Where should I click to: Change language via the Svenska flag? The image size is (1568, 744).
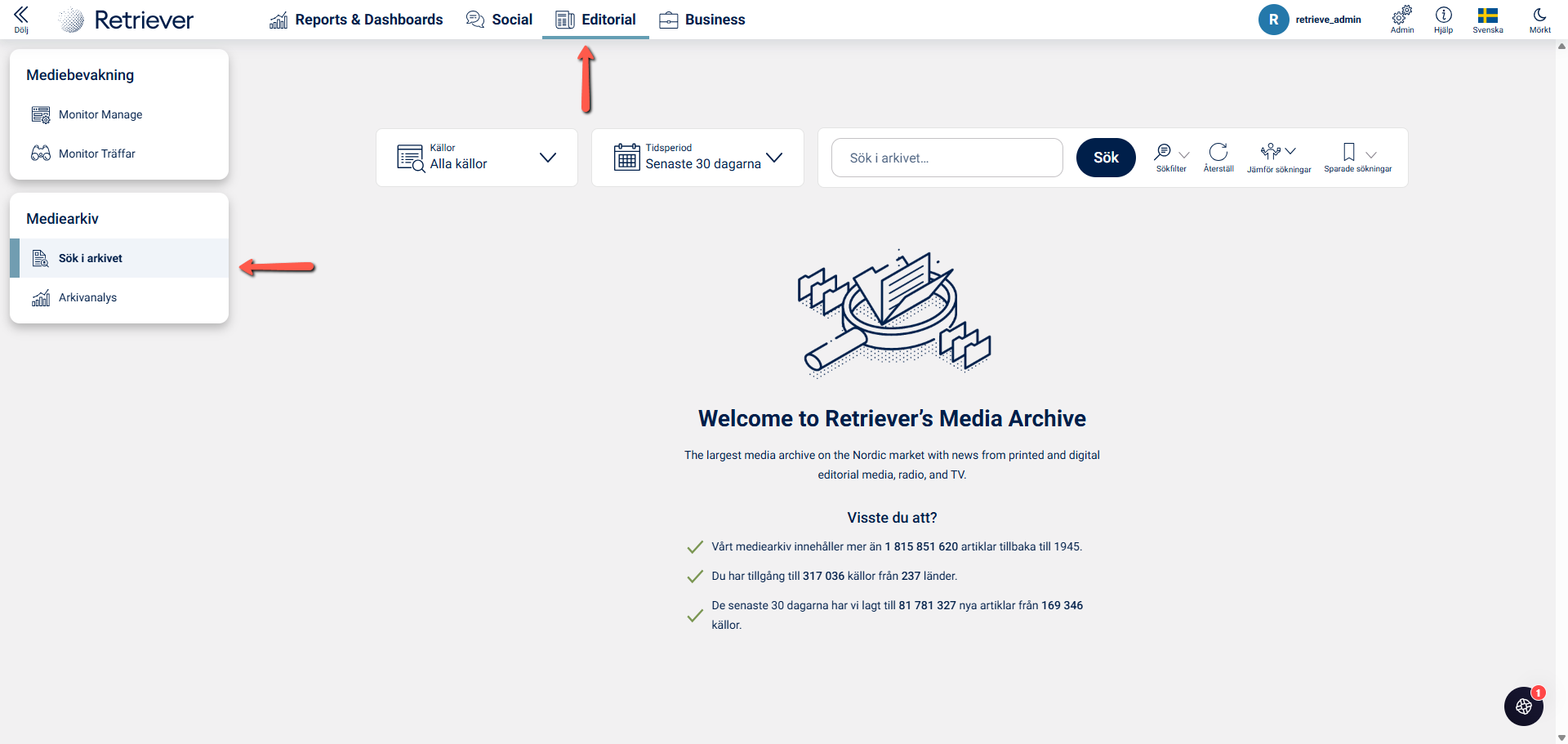[1488, 20]
